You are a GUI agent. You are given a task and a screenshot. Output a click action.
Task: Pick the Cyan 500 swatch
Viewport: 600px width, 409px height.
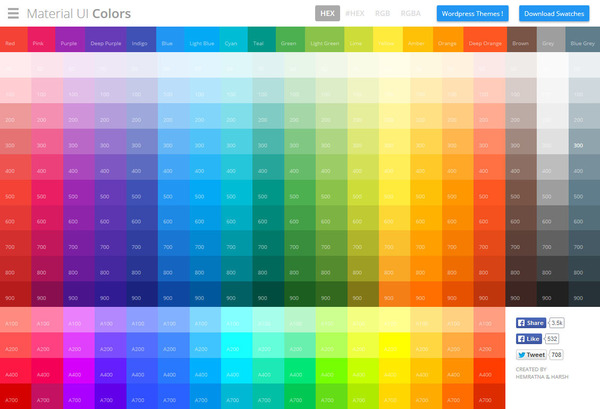click(x=237, y=192)
